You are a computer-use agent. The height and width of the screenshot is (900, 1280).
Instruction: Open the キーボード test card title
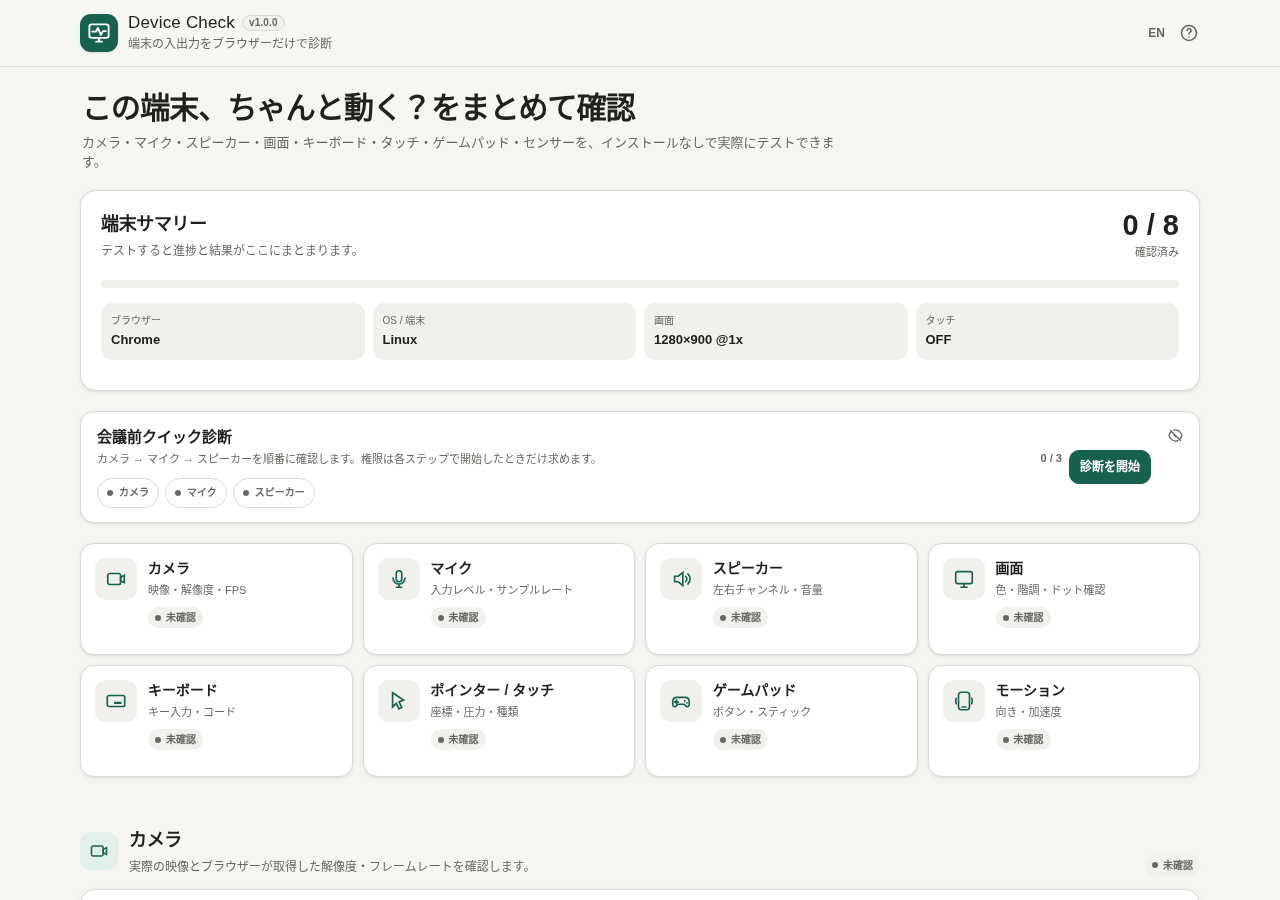(x=183, y=690)
